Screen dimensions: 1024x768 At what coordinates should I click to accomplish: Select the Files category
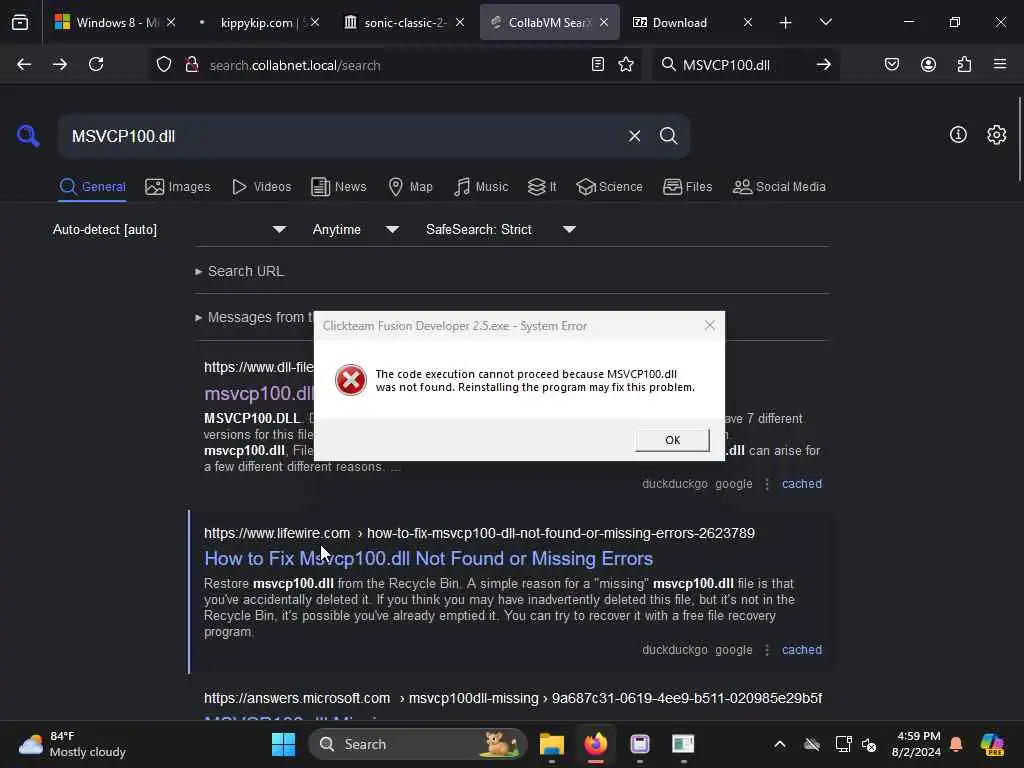coord(687,187)
